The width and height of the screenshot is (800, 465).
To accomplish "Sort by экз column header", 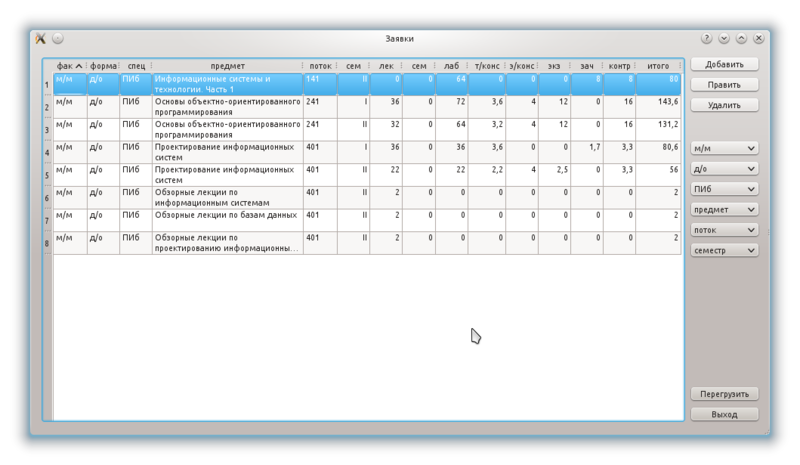I will click(x=554, y=66).
